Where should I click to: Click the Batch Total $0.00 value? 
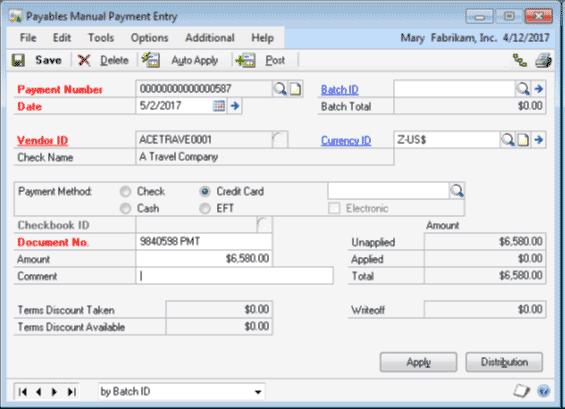470,106
